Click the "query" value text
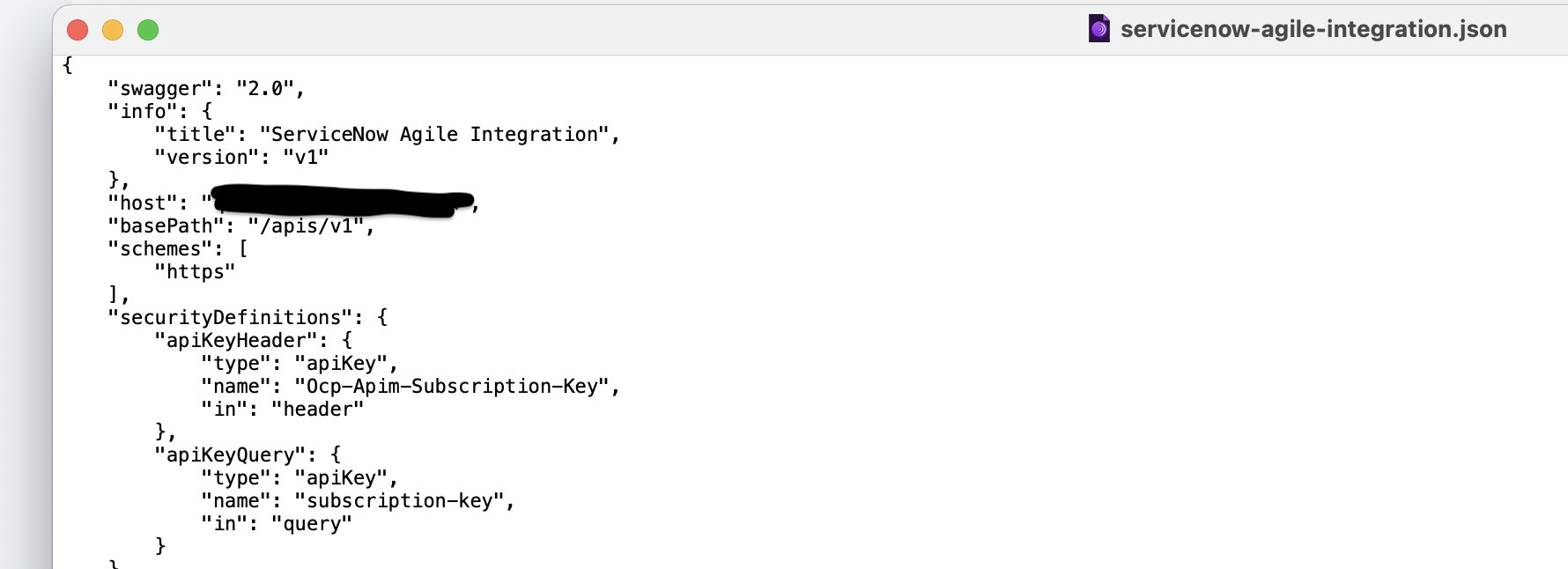The width and height of the screenshot is (1568, 569). [x=312, y=523]
